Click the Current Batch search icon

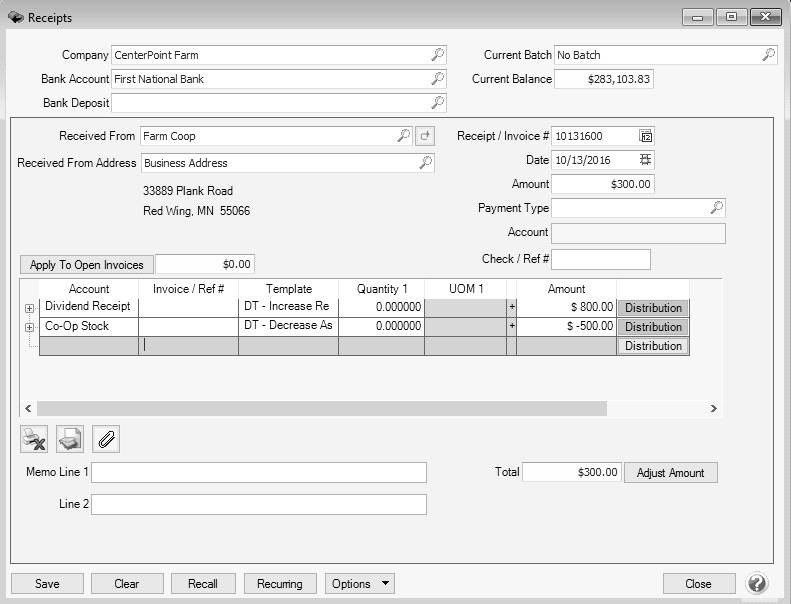coord(768,55)
